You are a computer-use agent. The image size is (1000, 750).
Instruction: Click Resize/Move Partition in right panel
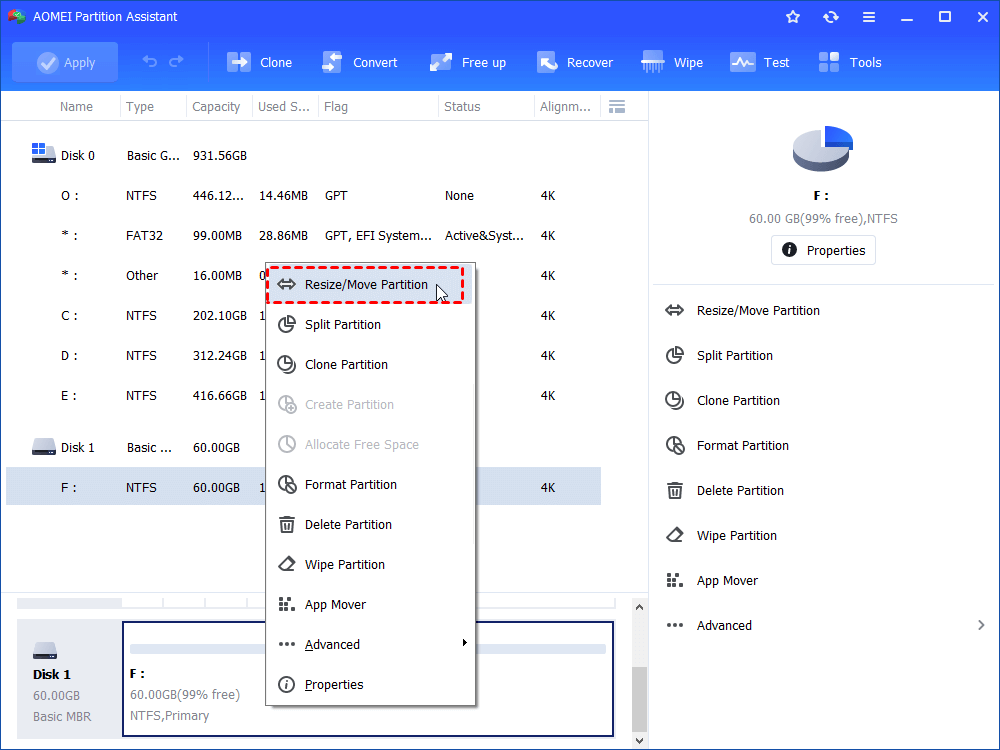click(x=758, y=311)
